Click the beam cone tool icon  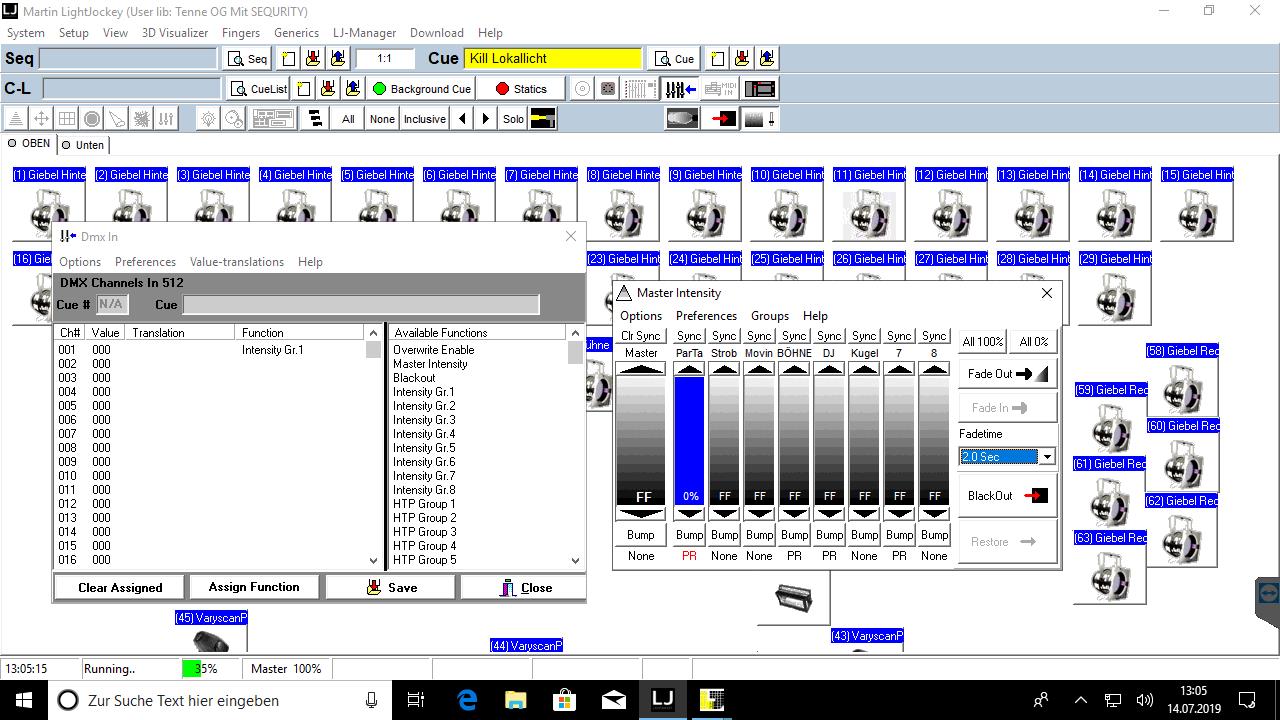(116, 119)
